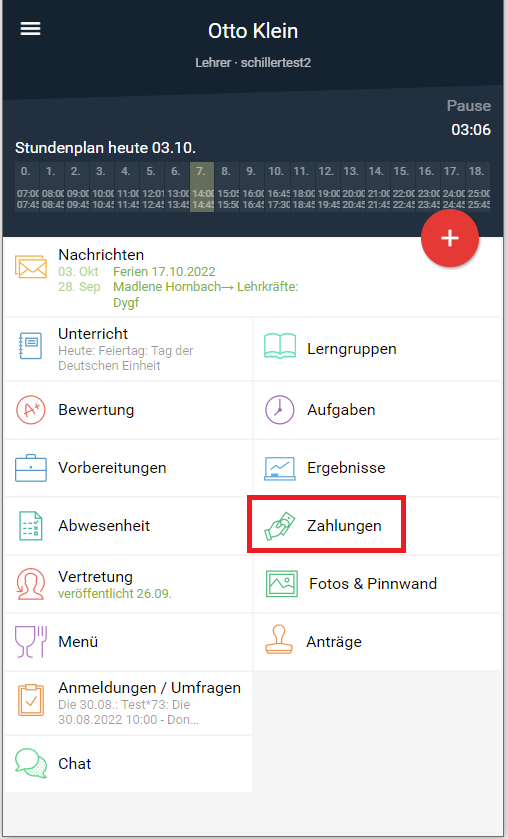Open the Anmeldungen / Umfragen tile
The height and width of the screenshot is (839, 508).
[128, 703]
